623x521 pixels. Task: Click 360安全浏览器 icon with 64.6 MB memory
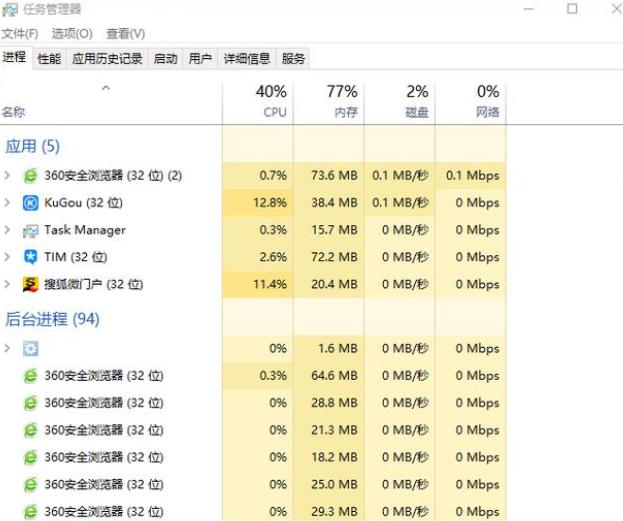[x=31, y=376]
